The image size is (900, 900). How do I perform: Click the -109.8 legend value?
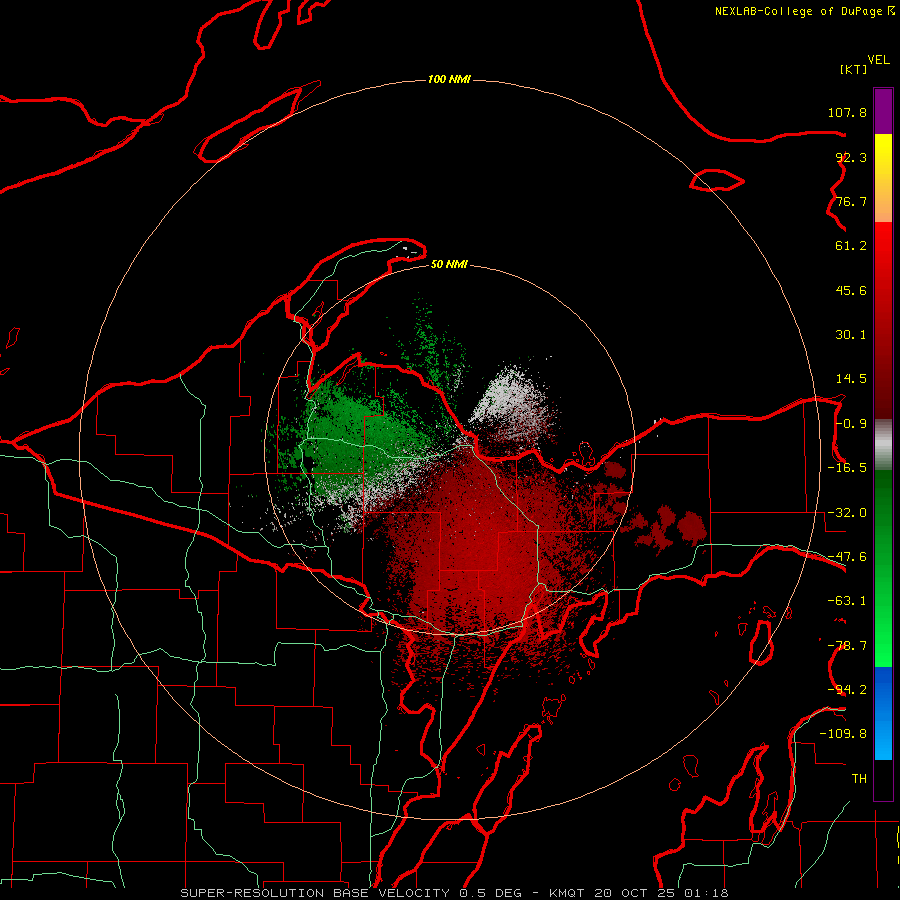[x=843, y=734]
